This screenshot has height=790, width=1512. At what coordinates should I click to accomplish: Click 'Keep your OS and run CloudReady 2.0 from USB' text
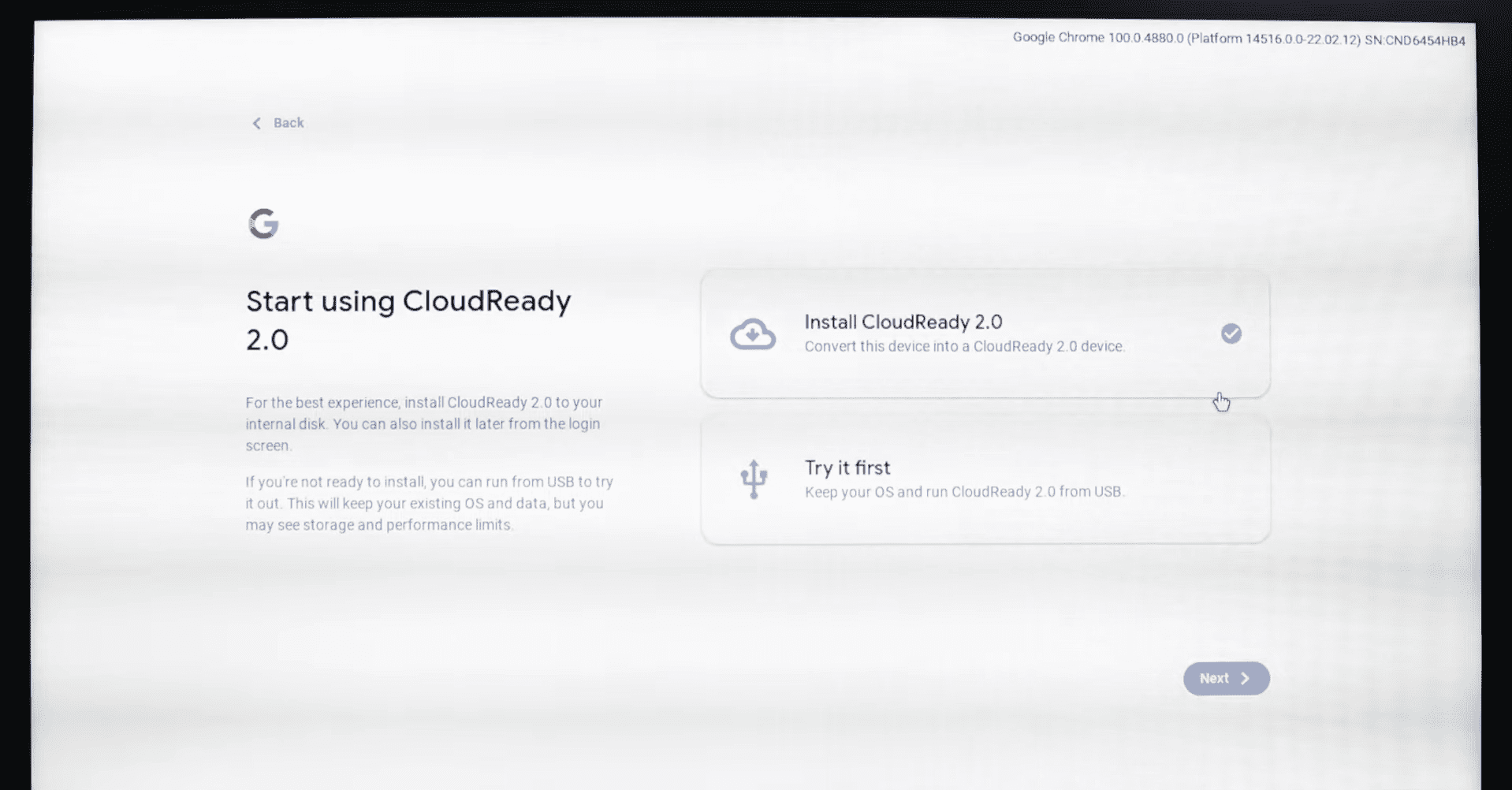[x=964, y=492]
